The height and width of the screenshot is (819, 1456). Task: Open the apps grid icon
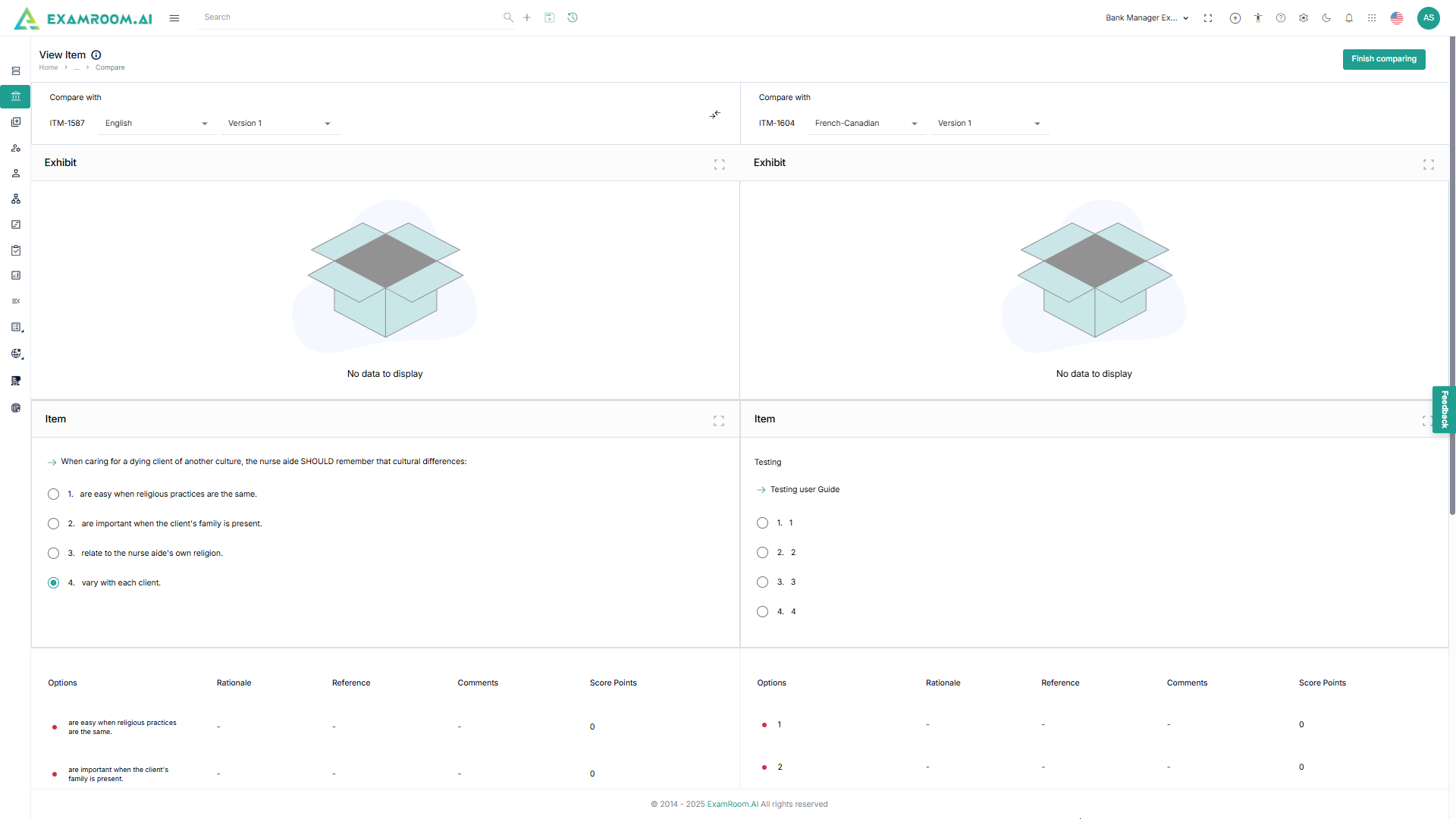(1372, 18)
